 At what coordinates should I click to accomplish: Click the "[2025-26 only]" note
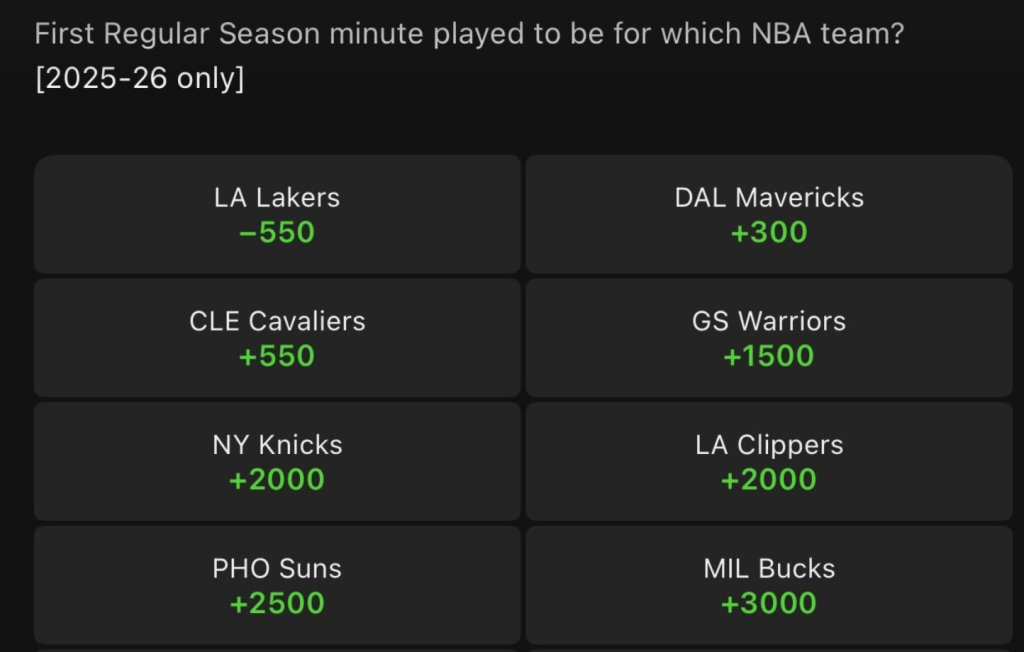pyautogui.click(x=139, y=80)
